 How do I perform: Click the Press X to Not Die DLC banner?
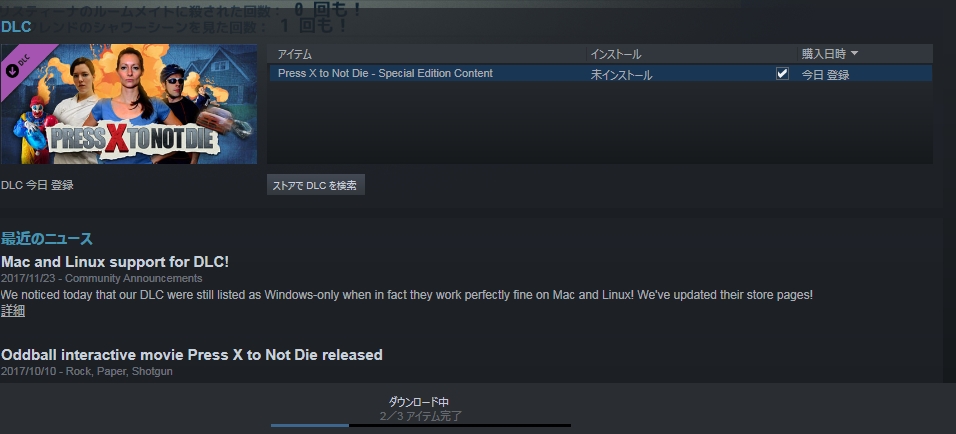[129, 104]
